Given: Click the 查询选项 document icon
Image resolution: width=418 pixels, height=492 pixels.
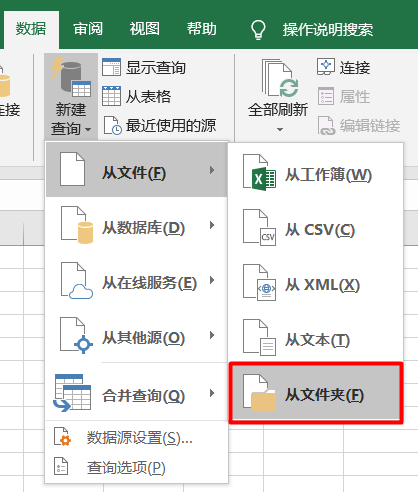Looking at the screenshot, I should point(61,466).
